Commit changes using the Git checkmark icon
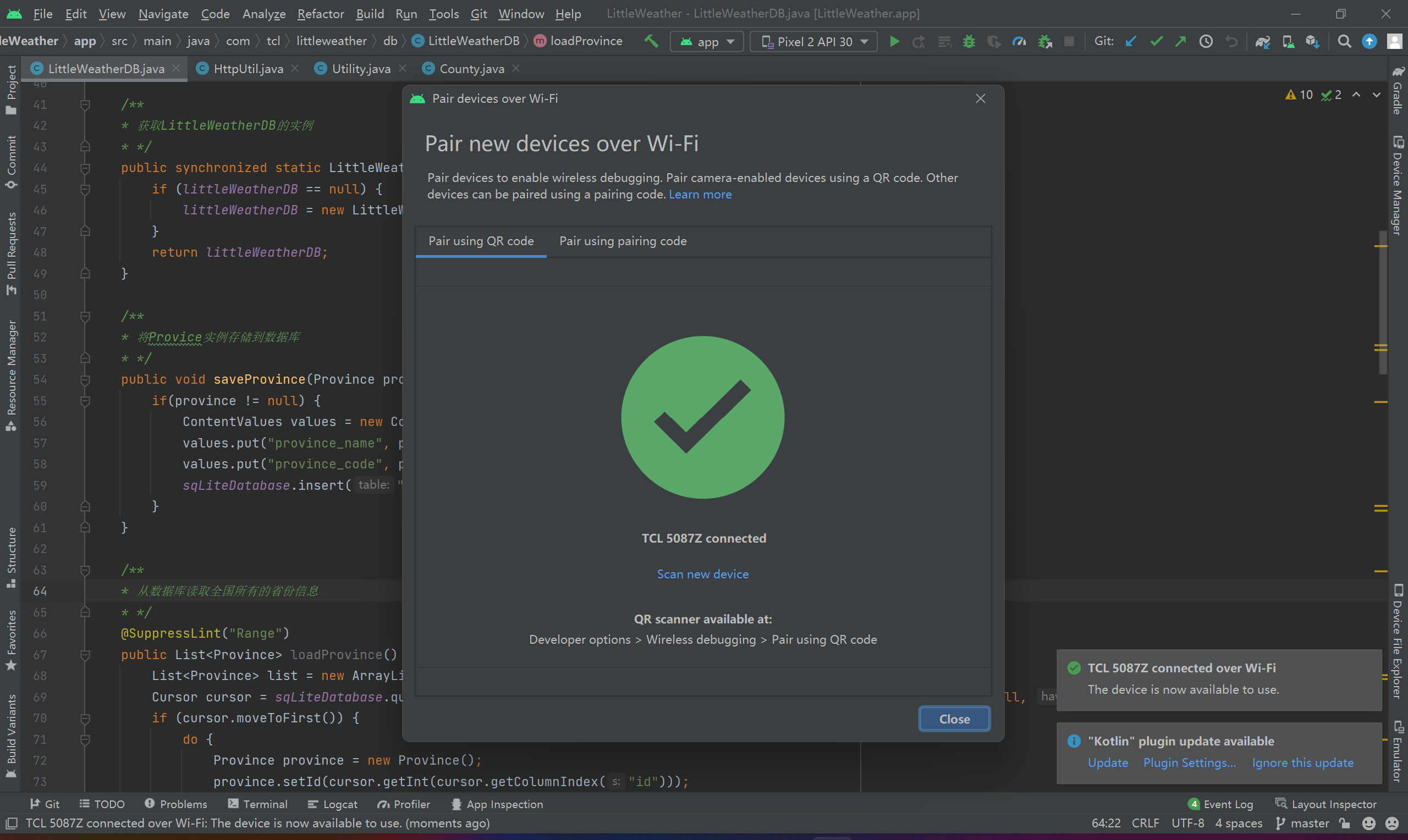The height and width of the screenshot is (840, 1408). tap(1156, 41)
